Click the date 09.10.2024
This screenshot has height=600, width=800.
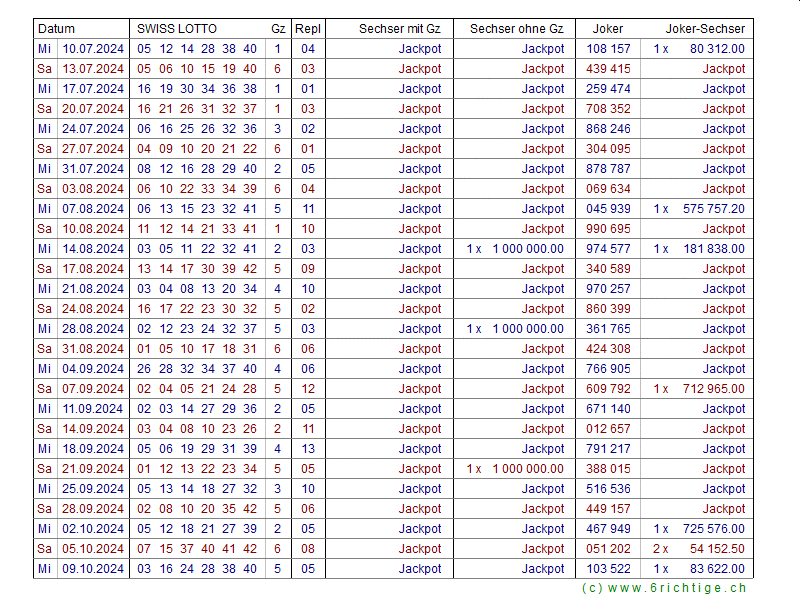coord(93,569)
